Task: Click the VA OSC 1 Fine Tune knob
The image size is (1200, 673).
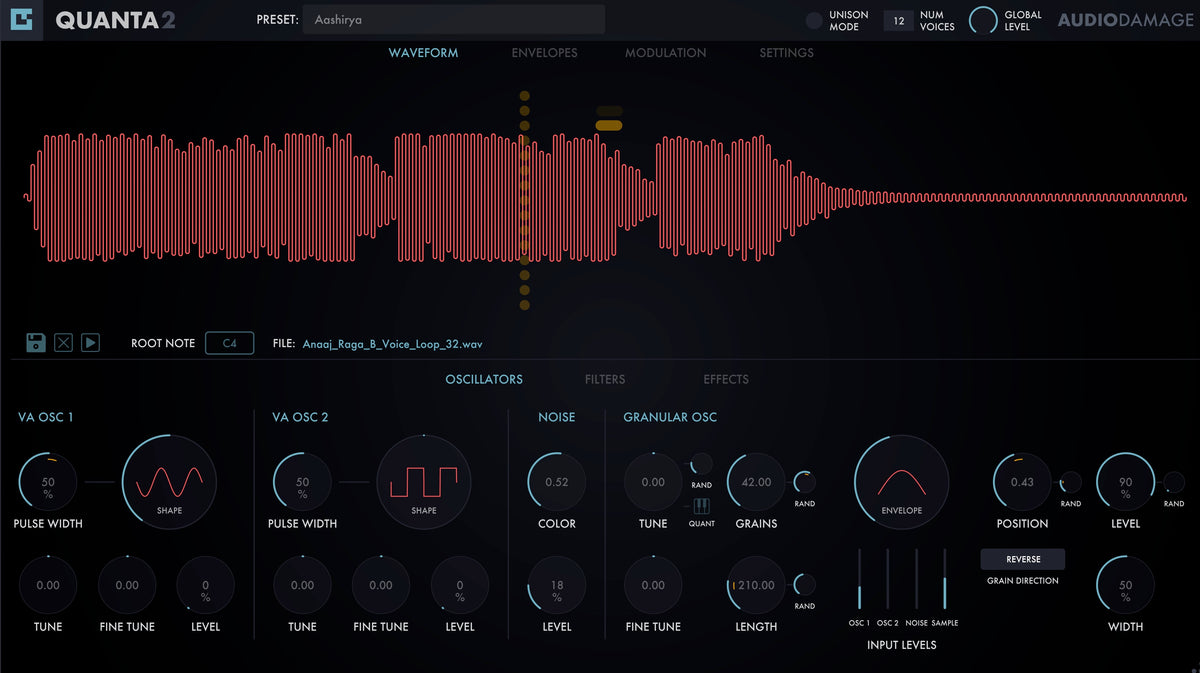Action: pyautogui.click(x=127, y=585)
